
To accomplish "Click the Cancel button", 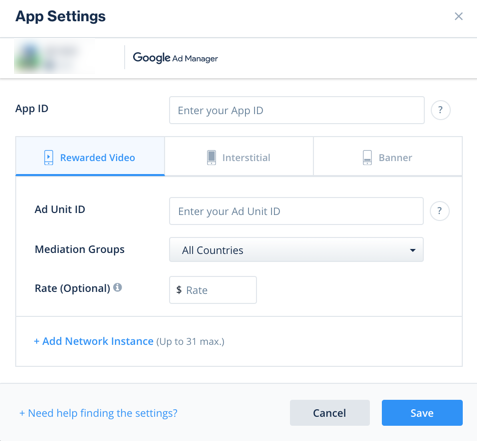I will [x=330, y=413].
